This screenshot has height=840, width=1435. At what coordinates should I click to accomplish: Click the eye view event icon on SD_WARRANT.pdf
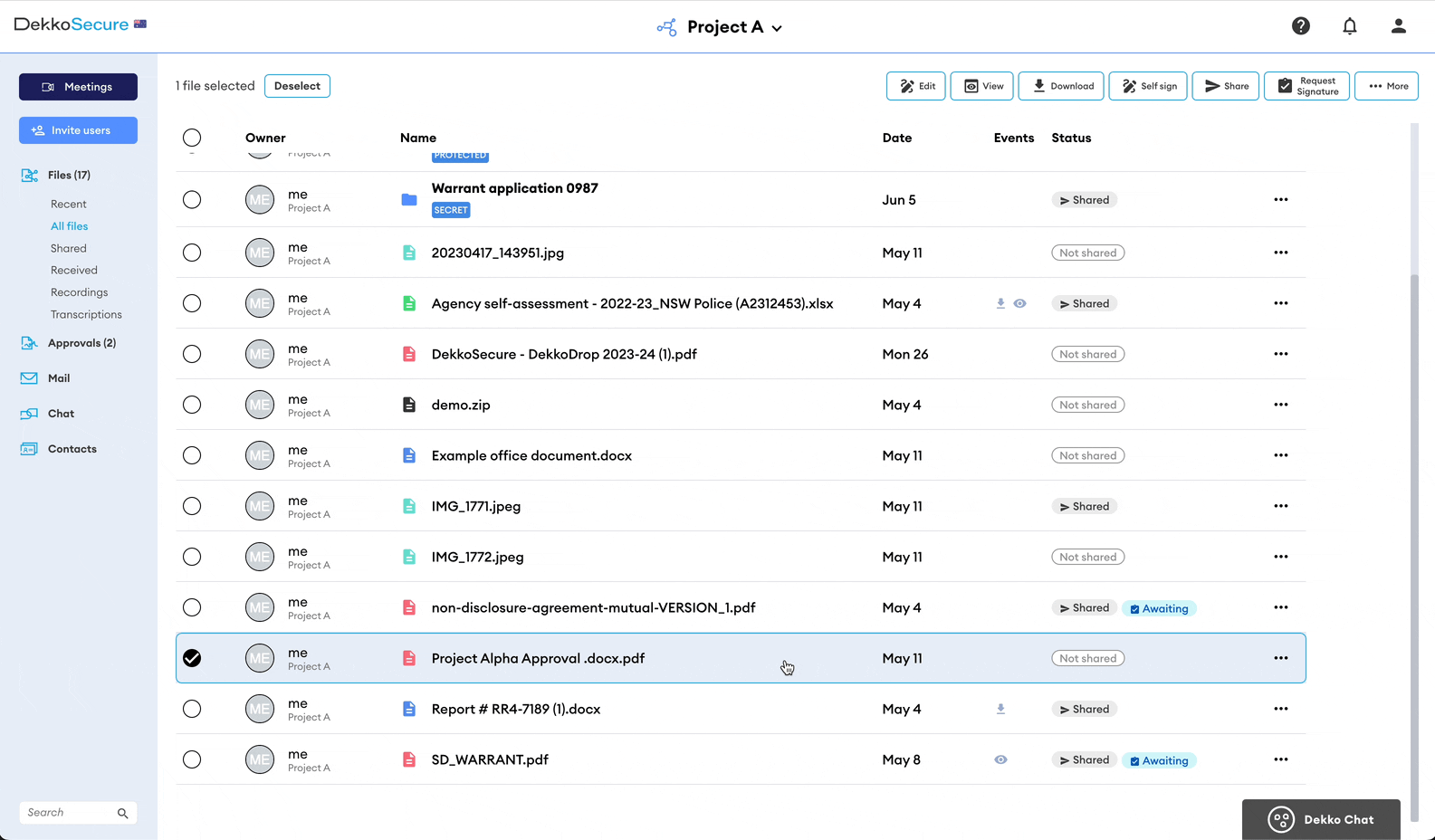click(1000, 760)
